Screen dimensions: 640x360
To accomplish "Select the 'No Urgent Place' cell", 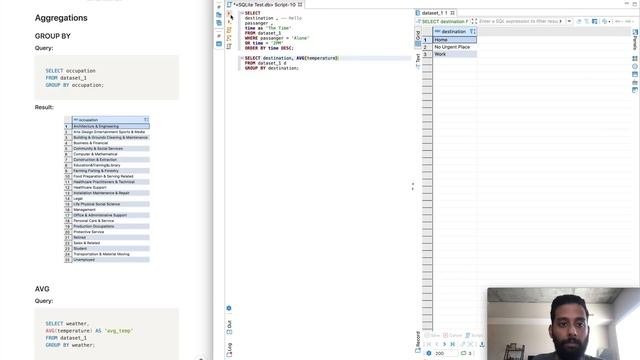I will 455,47.
